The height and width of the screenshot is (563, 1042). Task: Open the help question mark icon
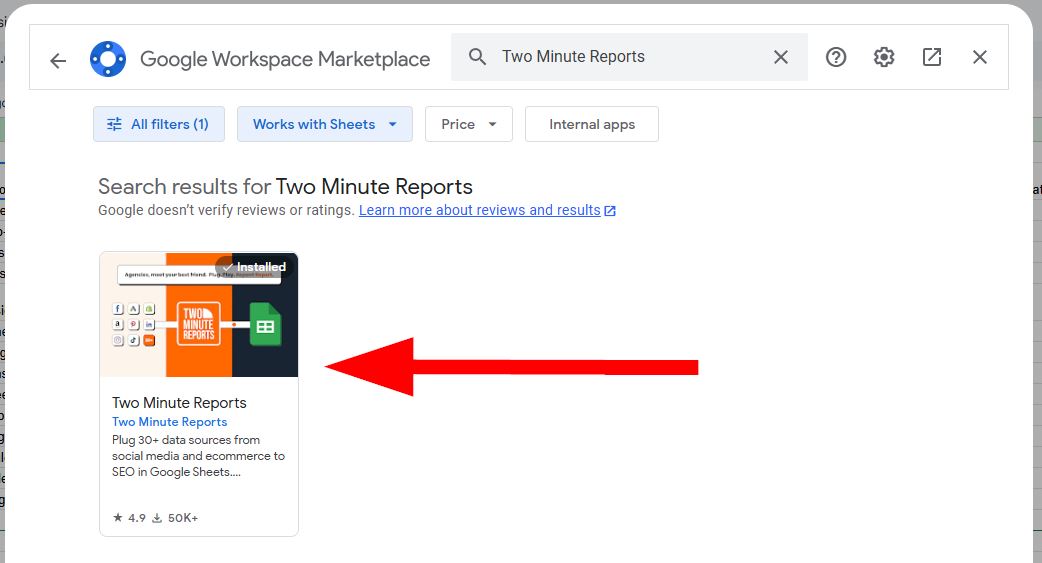click(x=836, y=57)
